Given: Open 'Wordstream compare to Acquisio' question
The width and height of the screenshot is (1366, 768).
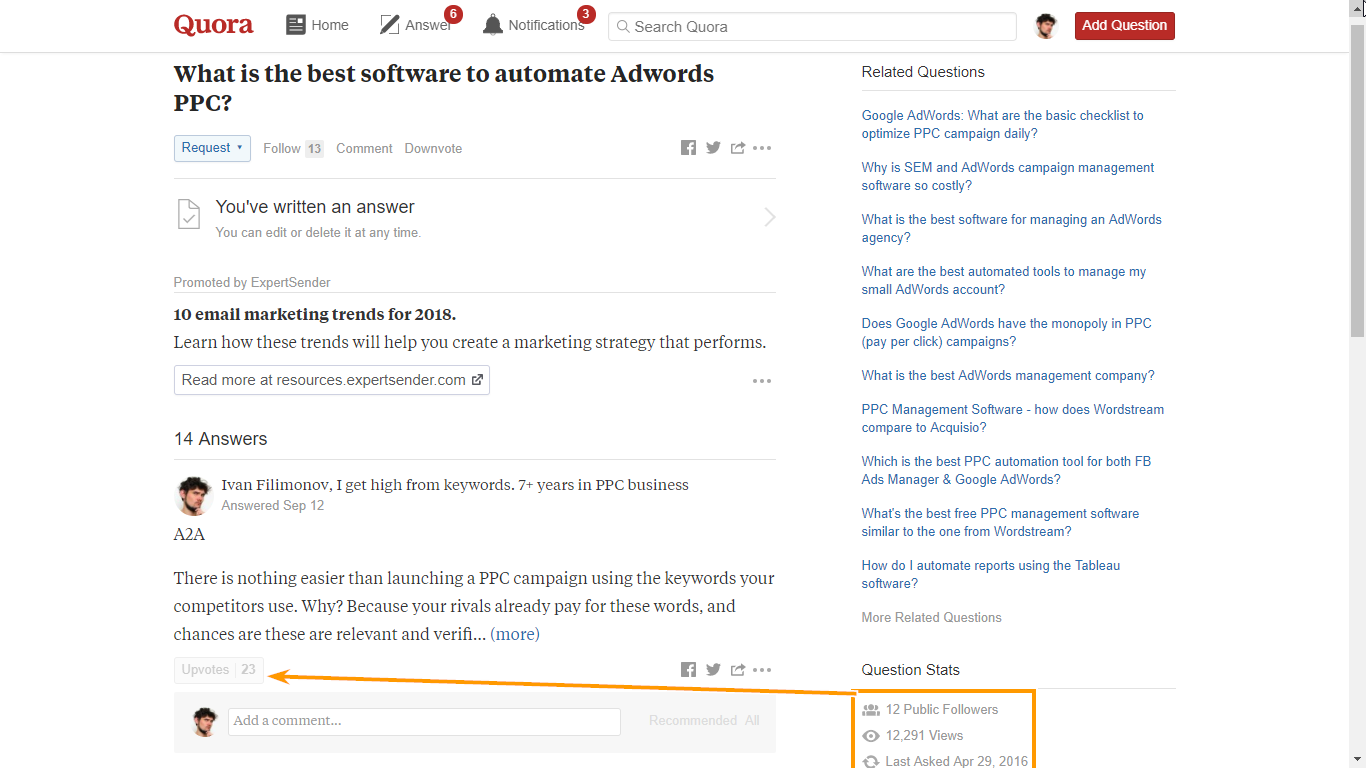Looking at the screenshot, I should click(1013, 418).
